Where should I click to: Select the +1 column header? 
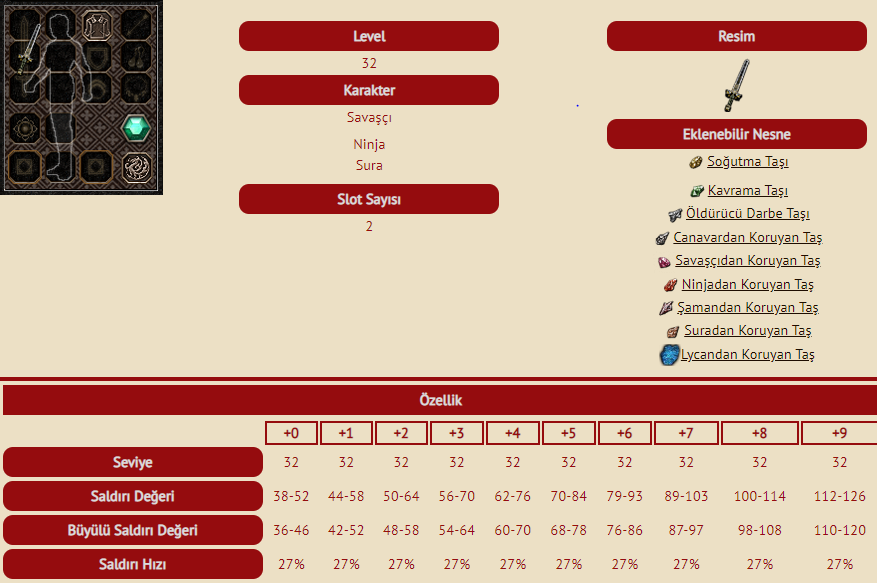pyautogui.click(x=346, y=433)
